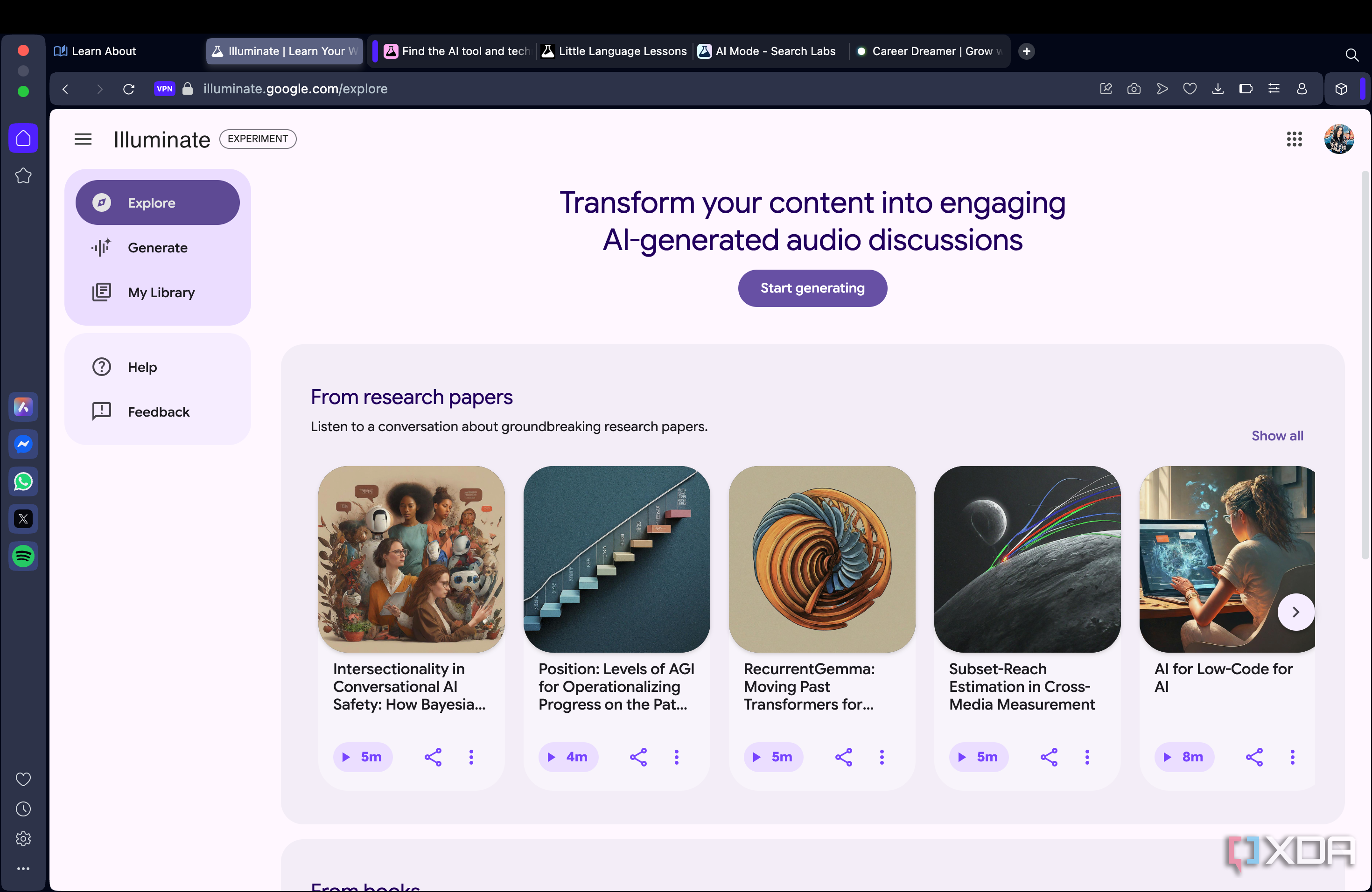The height and width of the screenshot is (892, 1372).
Task: Open WhatsApp in the browser sidebar
Action: [23, 481]
